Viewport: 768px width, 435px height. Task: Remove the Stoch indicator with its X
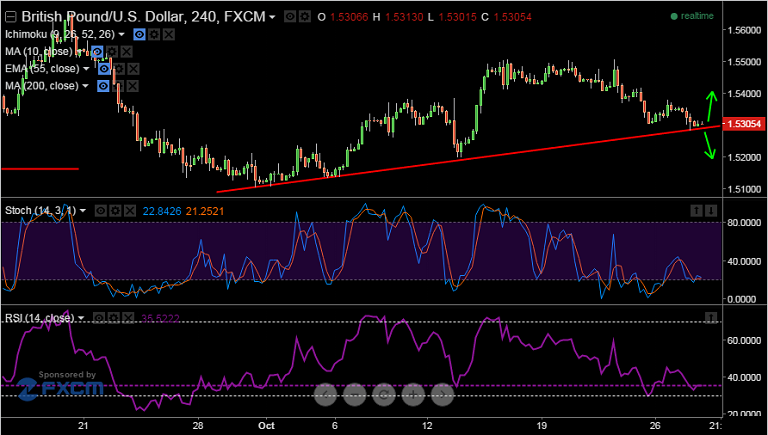pyautogui.click(x=129, y=211)
